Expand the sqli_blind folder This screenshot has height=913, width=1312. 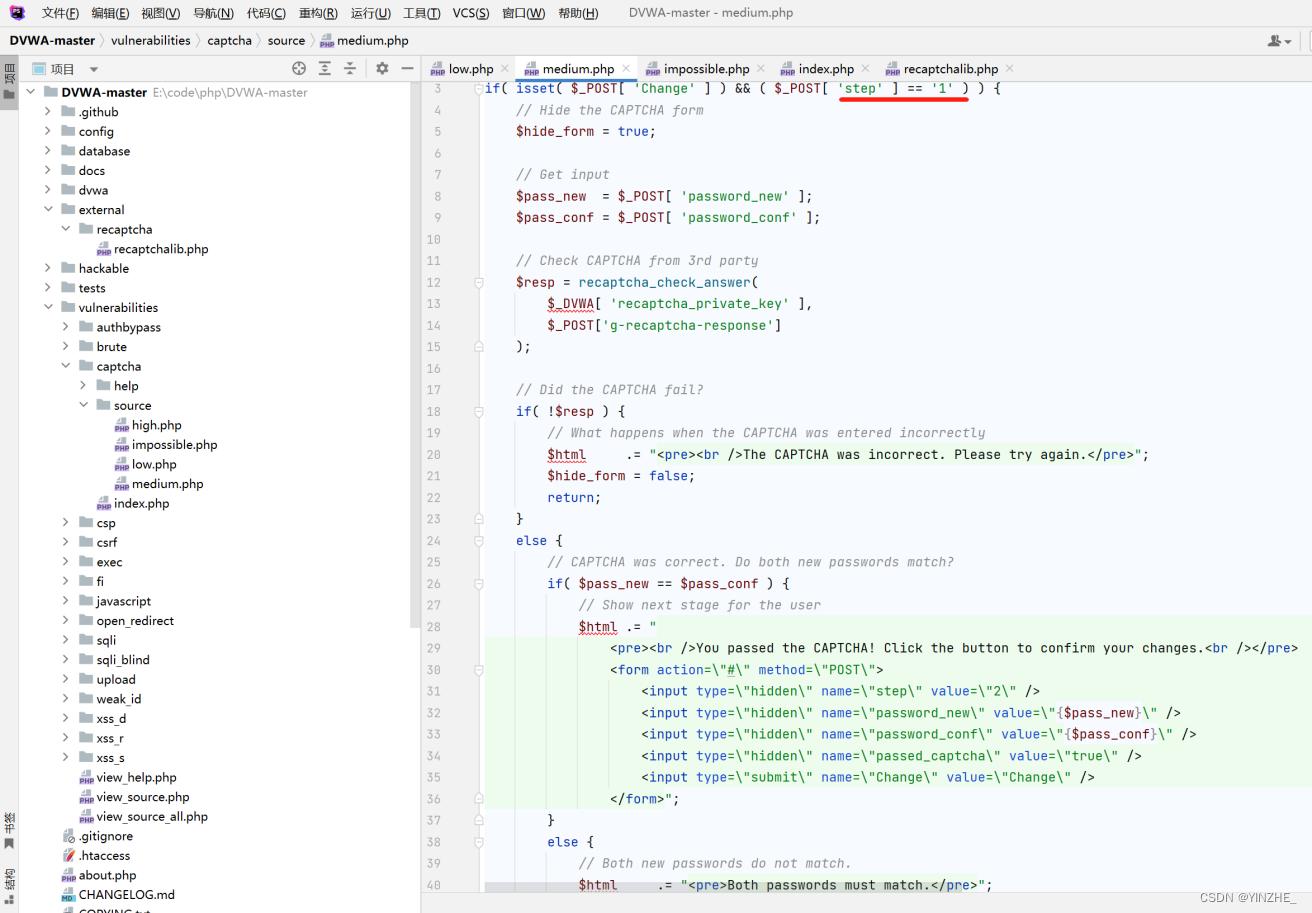66,660
